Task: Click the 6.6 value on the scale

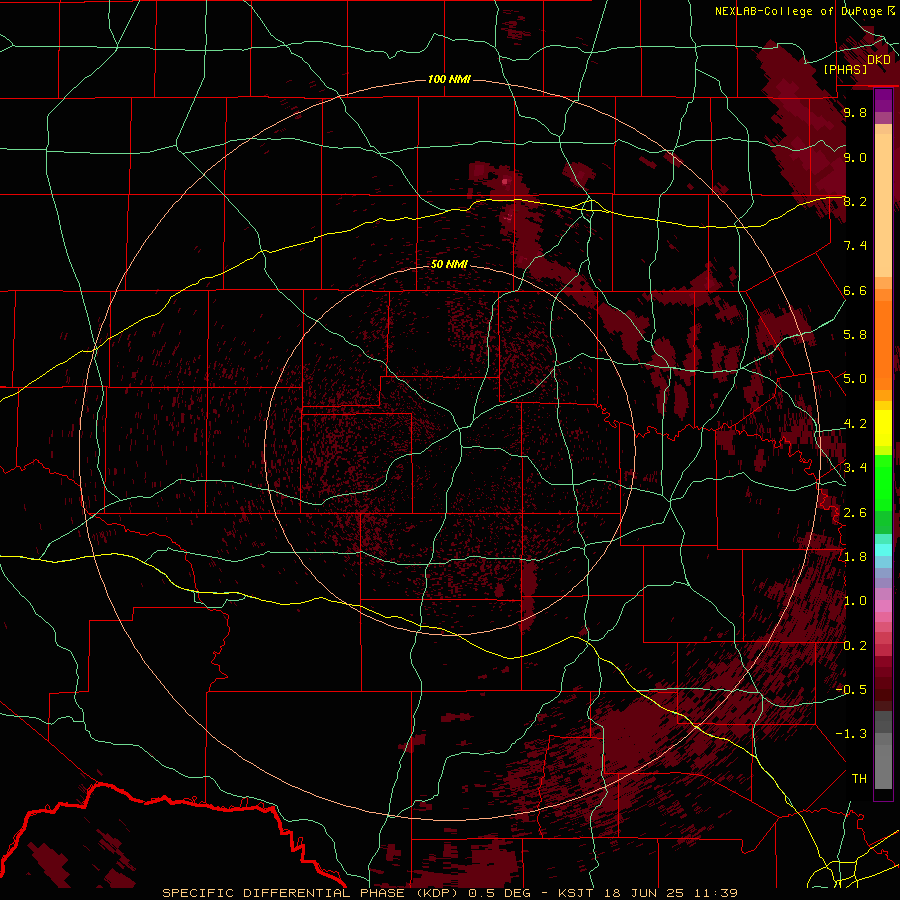Action: pos(855,290)
